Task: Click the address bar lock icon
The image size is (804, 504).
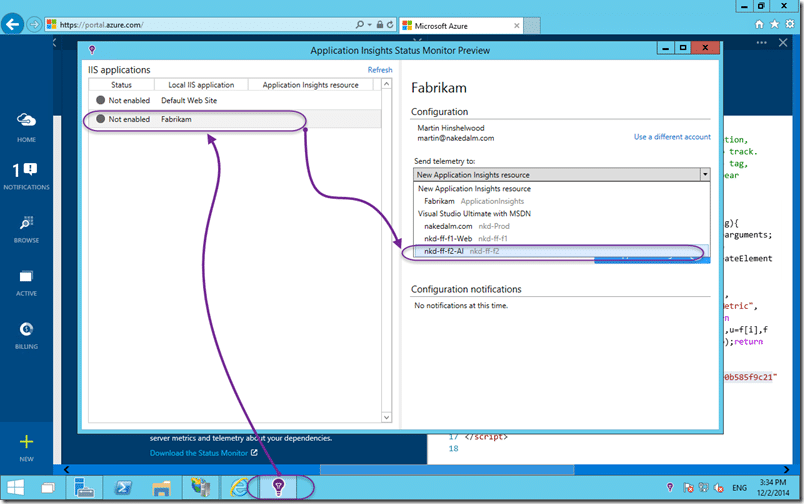Action: [x=380, y=25]
